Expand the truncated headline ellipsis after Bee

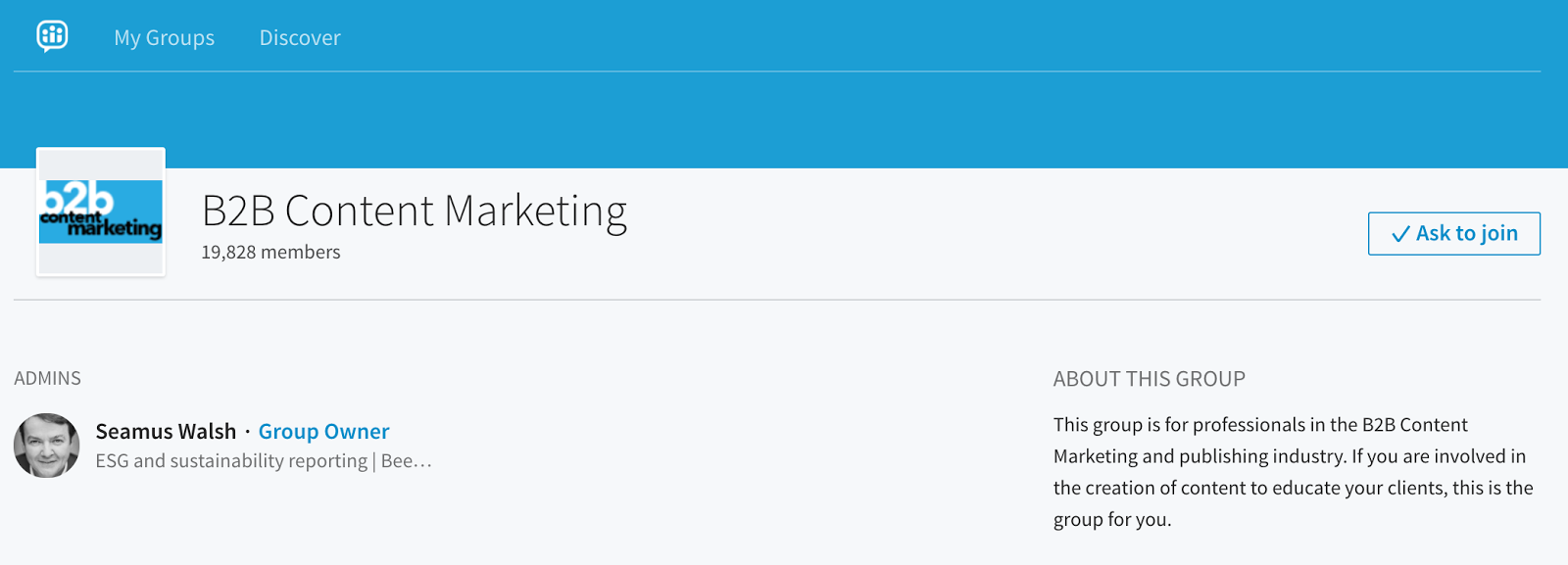point(421,461)
